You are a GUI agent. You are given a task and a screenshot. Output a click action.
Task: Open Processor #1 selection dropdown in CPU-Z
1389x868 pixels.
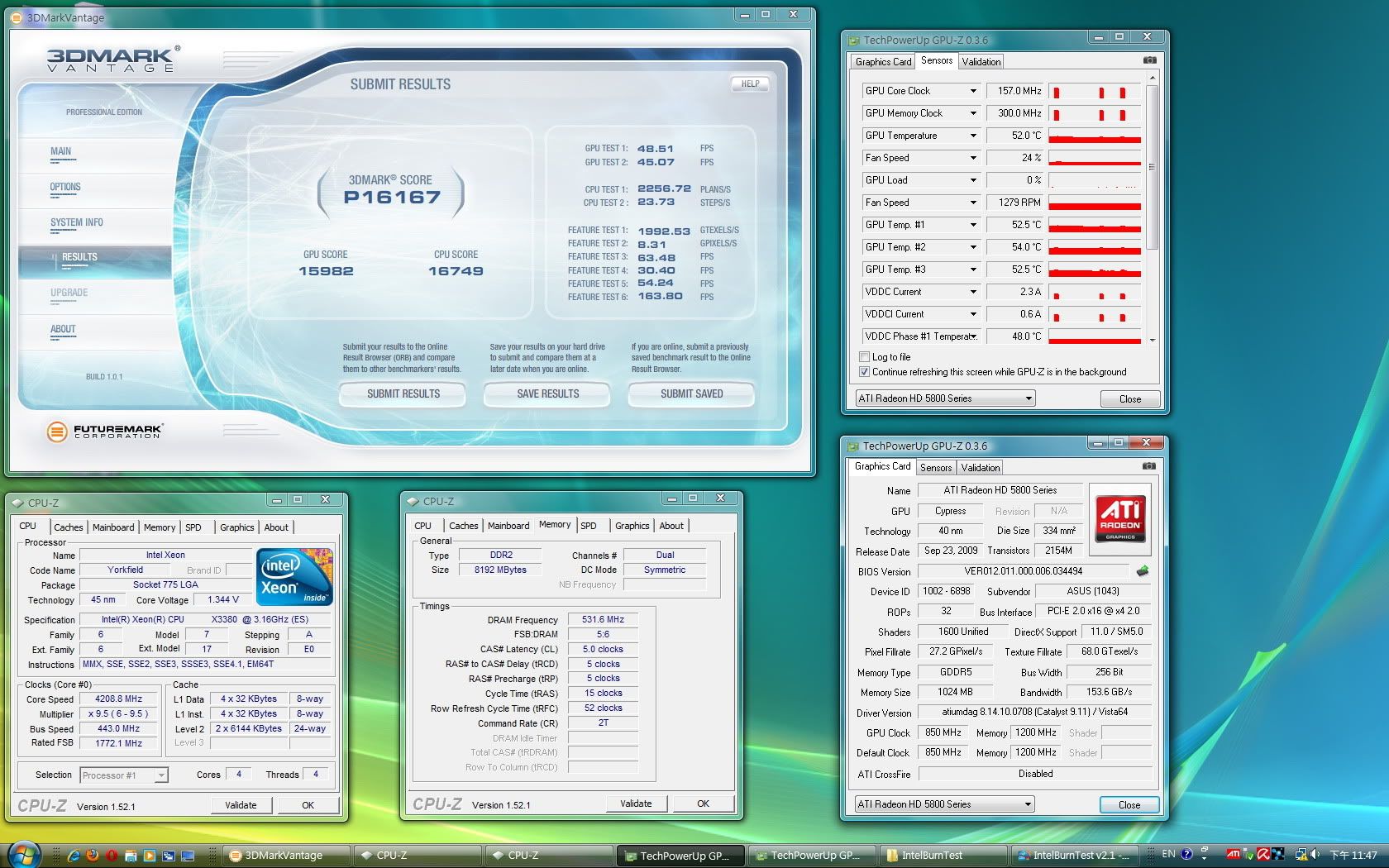point(124,775)
